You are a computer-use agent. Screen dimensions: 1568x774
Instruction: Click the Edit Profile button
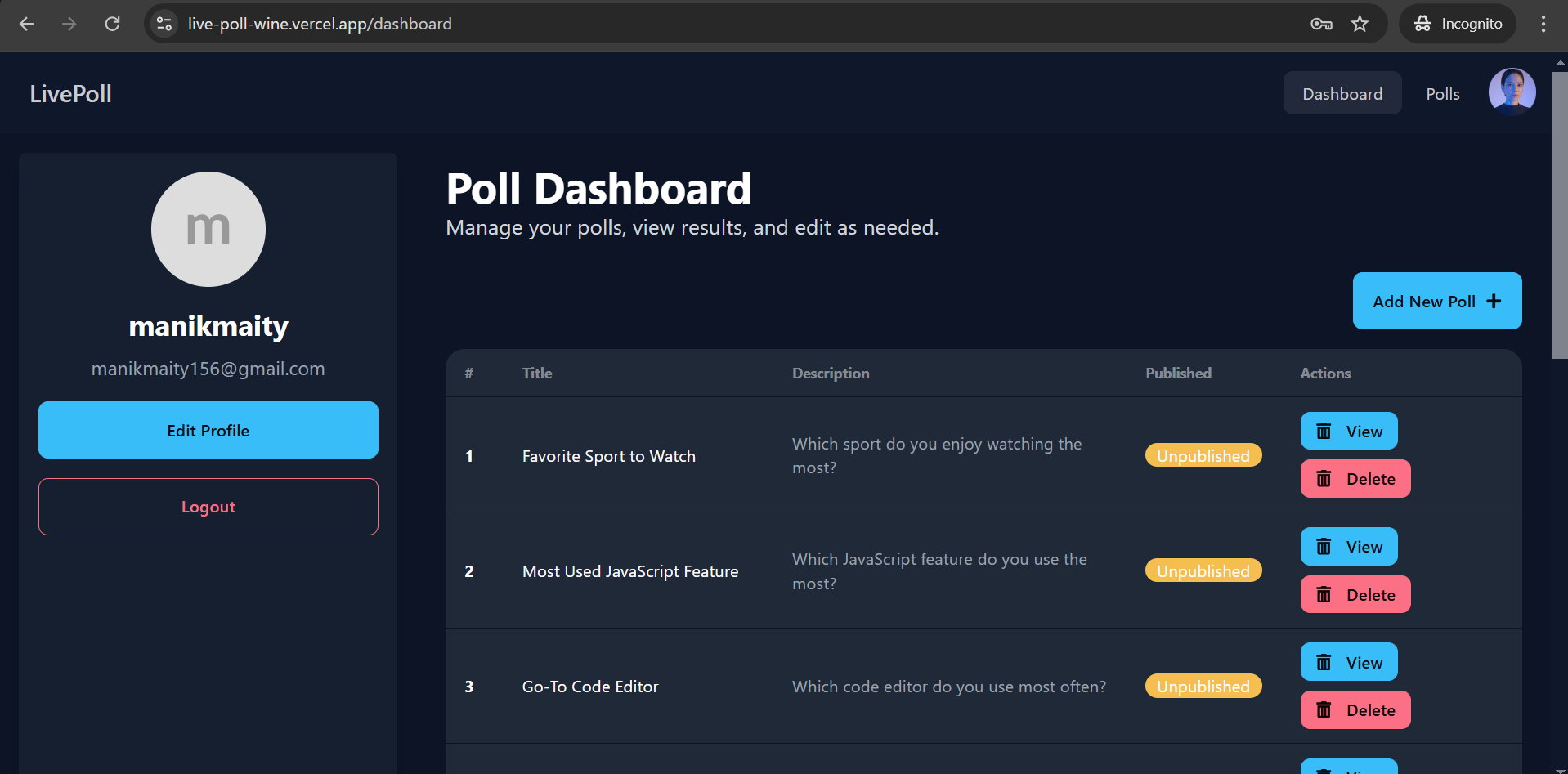click(x=208, y=430)
